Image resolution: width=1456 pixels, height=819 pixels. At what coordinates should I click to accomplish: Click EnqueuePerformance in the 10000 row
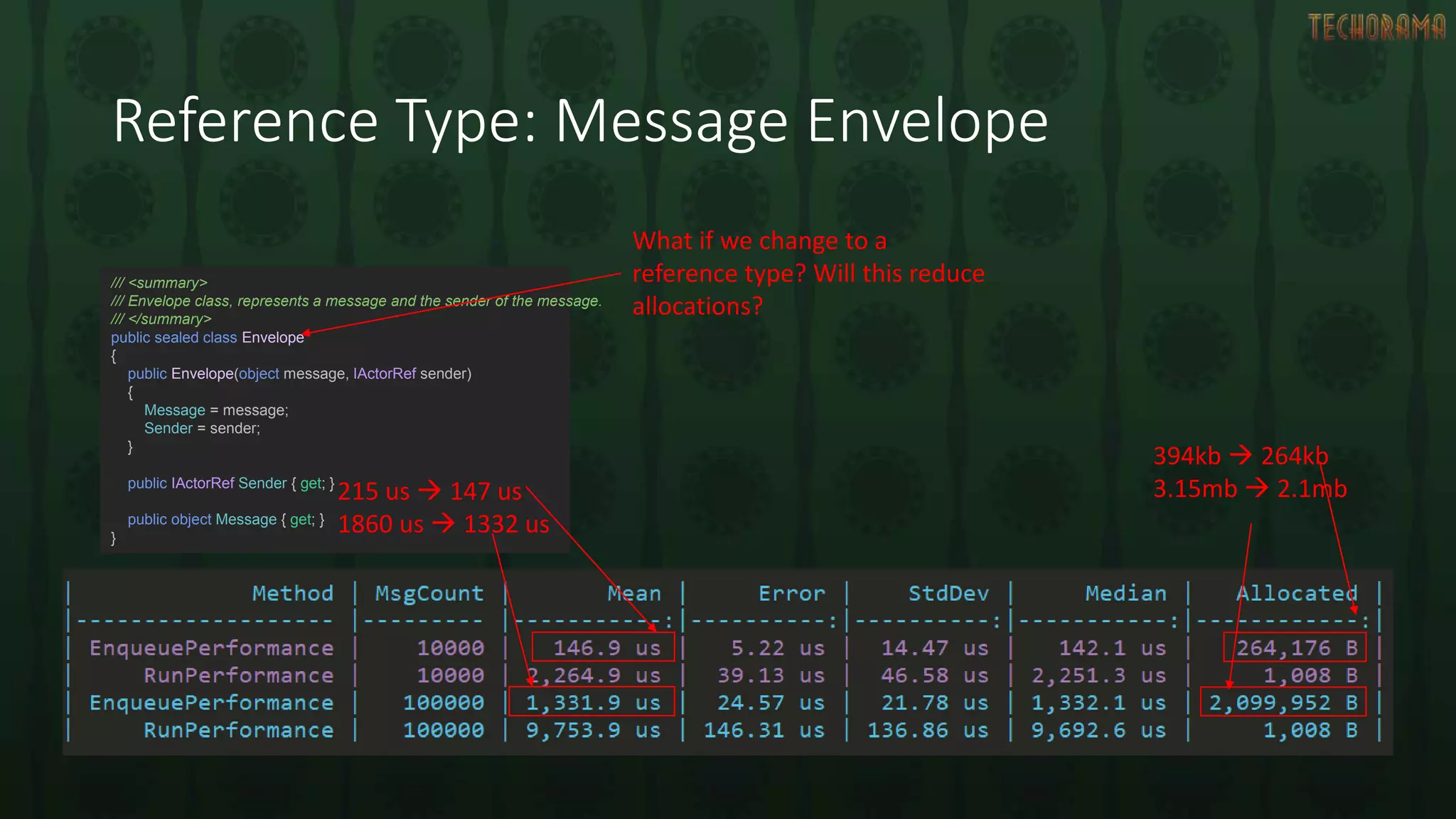click(211, 648)
